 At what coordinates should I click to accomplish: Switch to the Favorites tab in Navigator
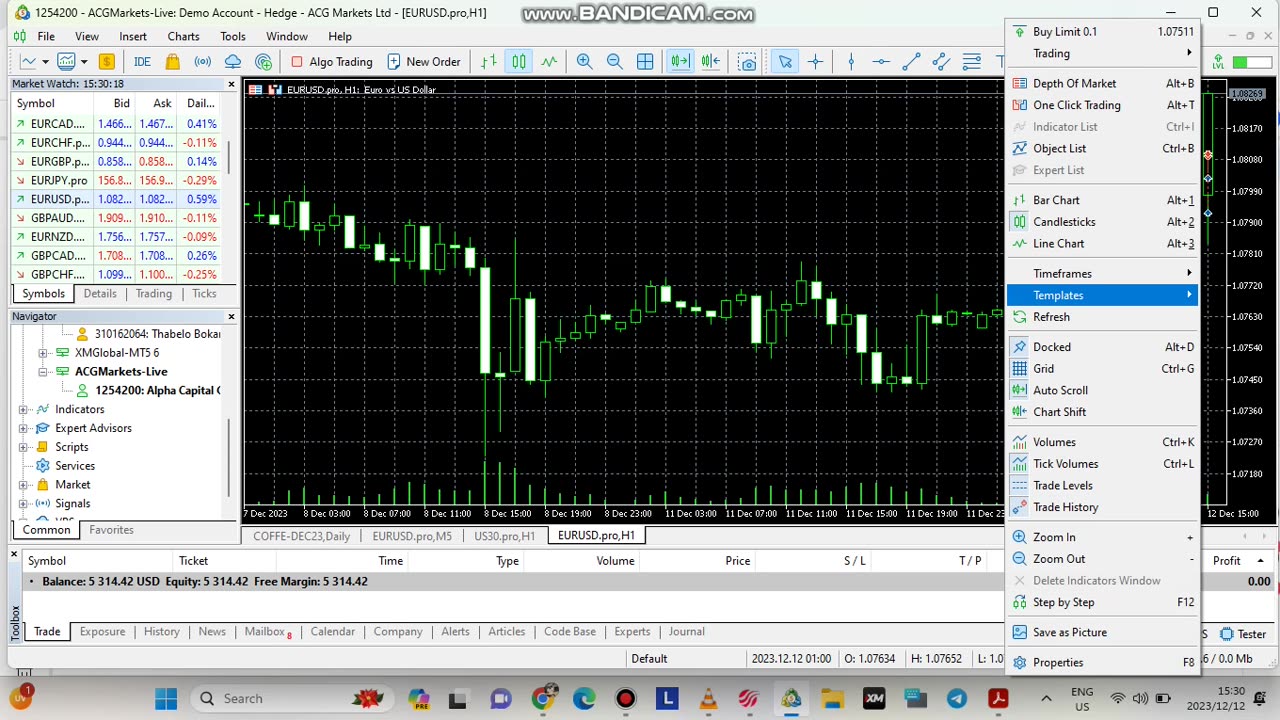point(111,530)
